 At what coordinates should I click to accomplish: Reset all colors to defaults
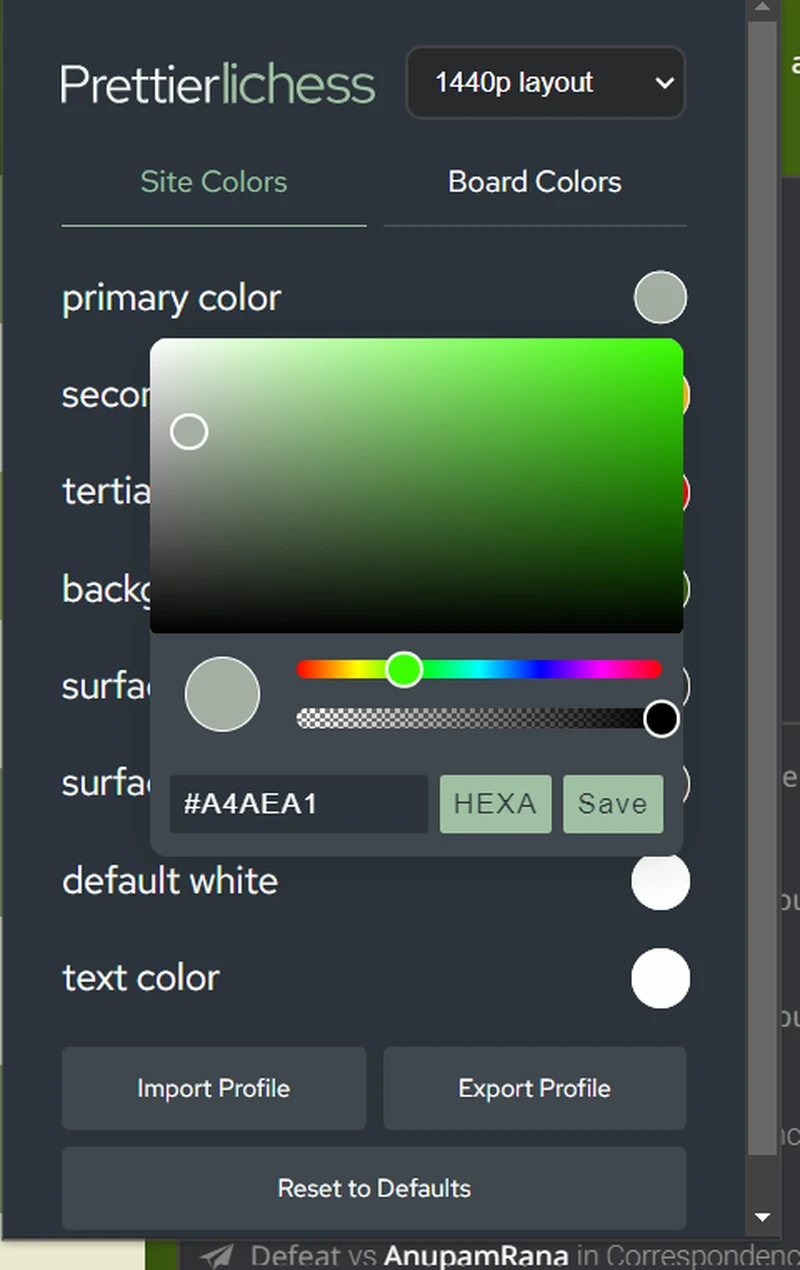click(374, 1188)
